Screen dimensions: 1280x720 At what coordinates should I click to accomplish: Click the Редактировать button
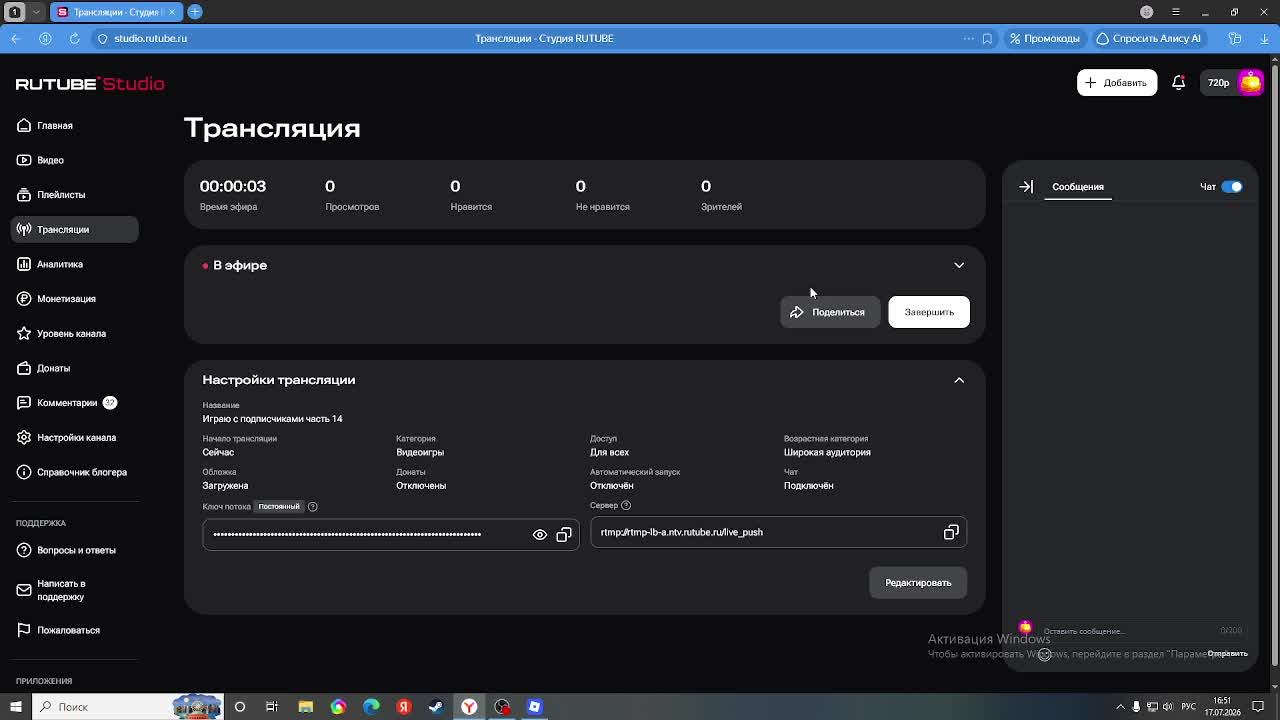tap(918, 583)
